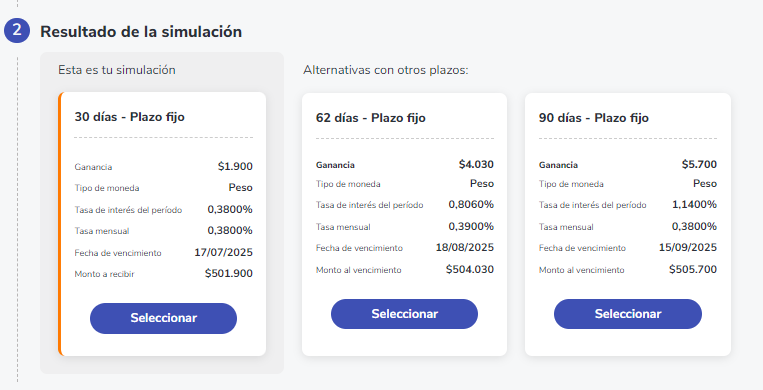The width and height of the screenshot is (763, 390).
Task: Open the 30 días - Plazo fijo card title
Action: (129, 117)
